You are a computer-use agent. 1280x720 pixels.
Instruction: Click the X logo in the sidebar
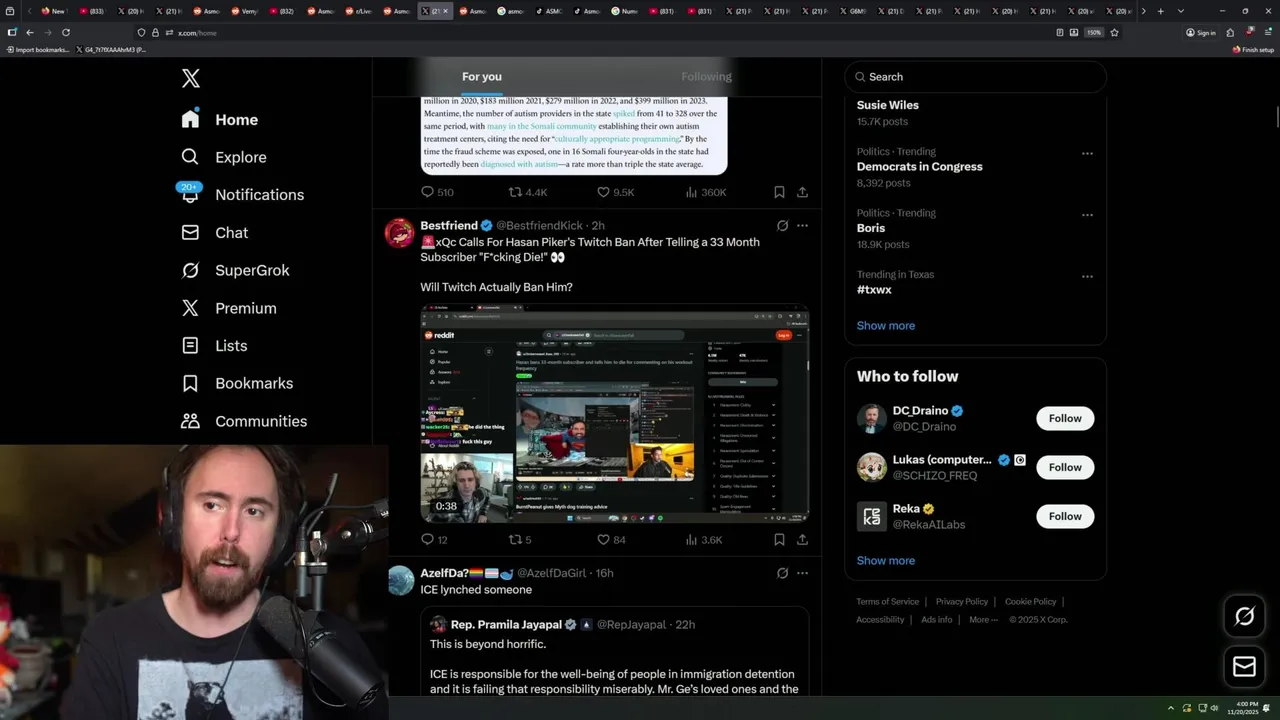(190, 79)
